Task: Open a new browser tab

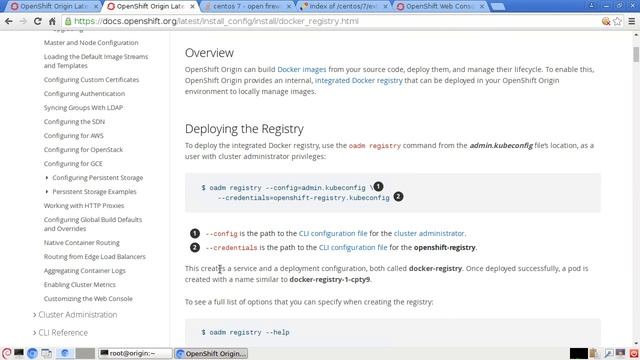Action: pos(498,6)
